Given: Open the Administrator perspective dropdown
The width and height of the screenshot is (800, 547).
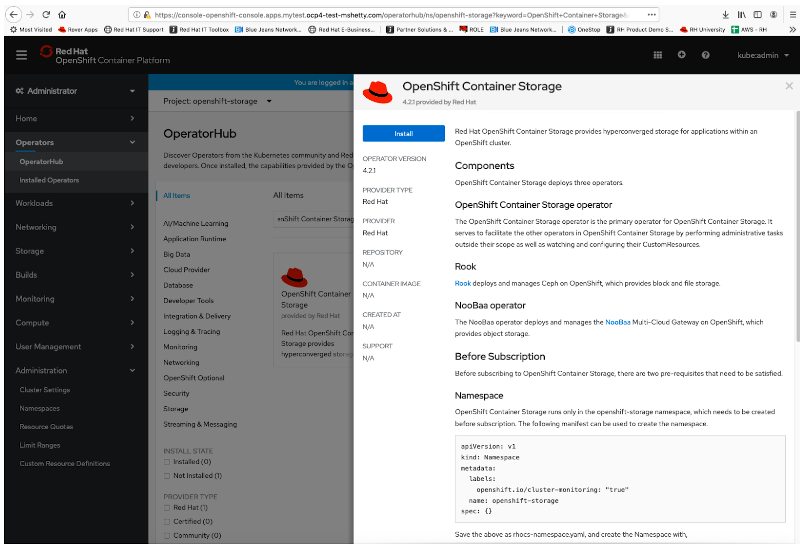Looking at the screenshot, I should coord(76,91).
